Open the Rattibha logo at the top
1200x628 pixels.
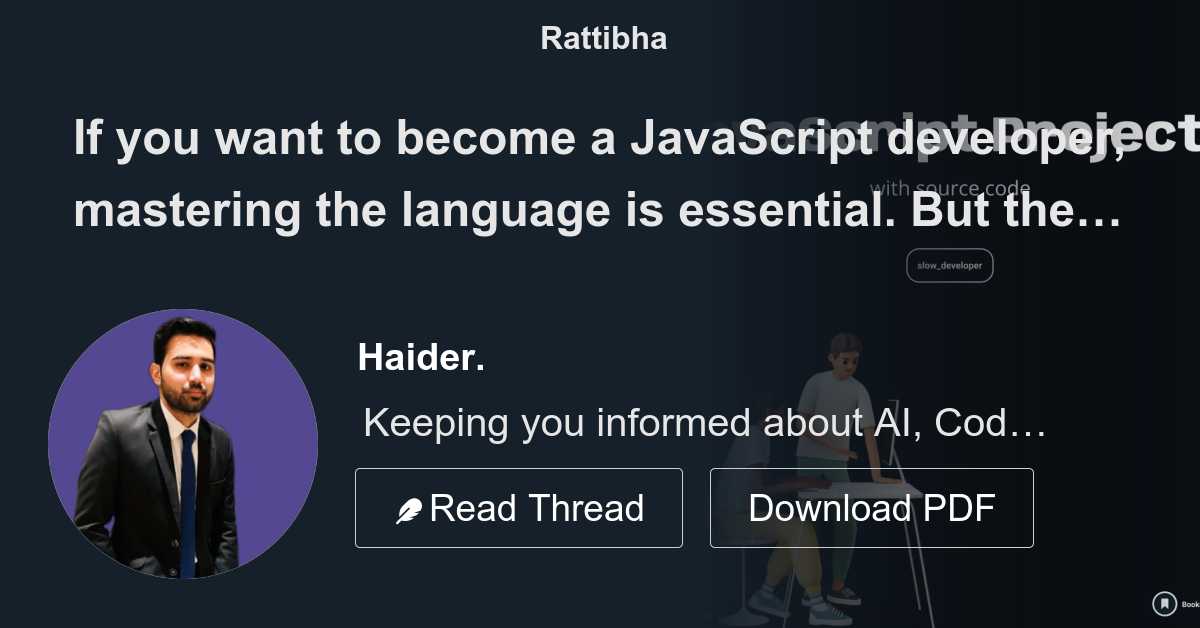tap(603, 39)
